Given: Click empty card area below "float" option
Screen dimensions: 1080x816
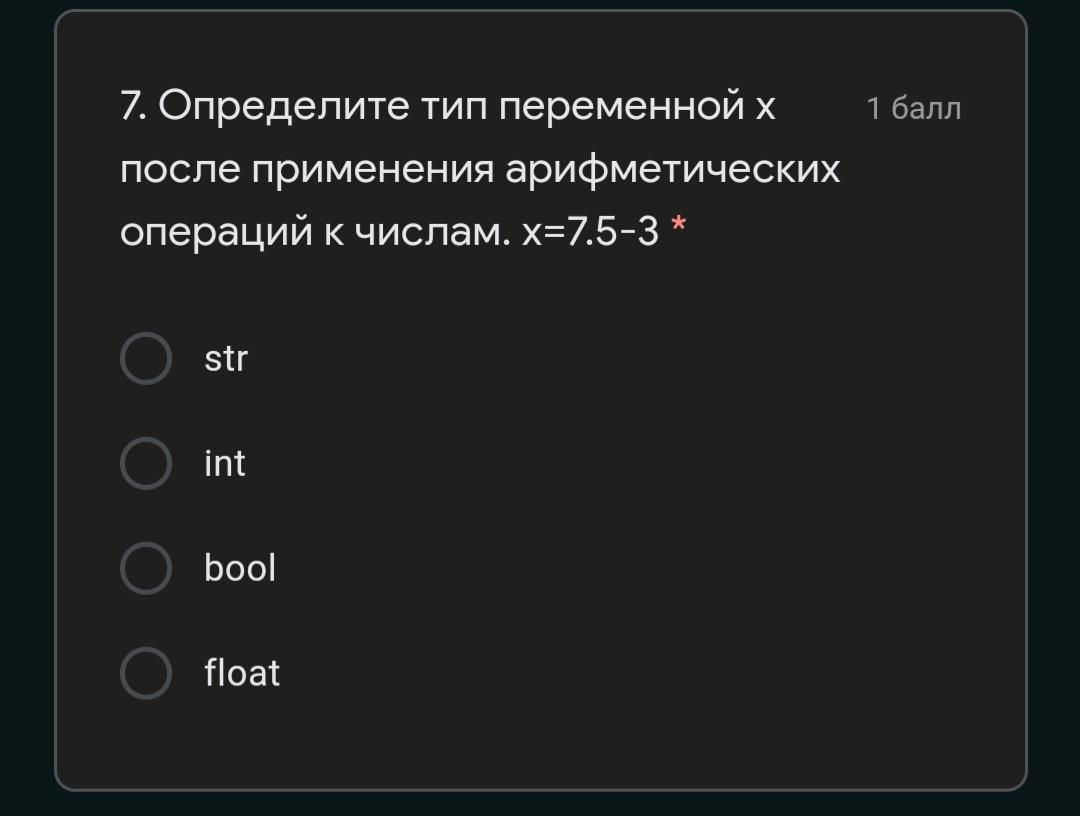Looking at the screenshot, I should (540, 742).
